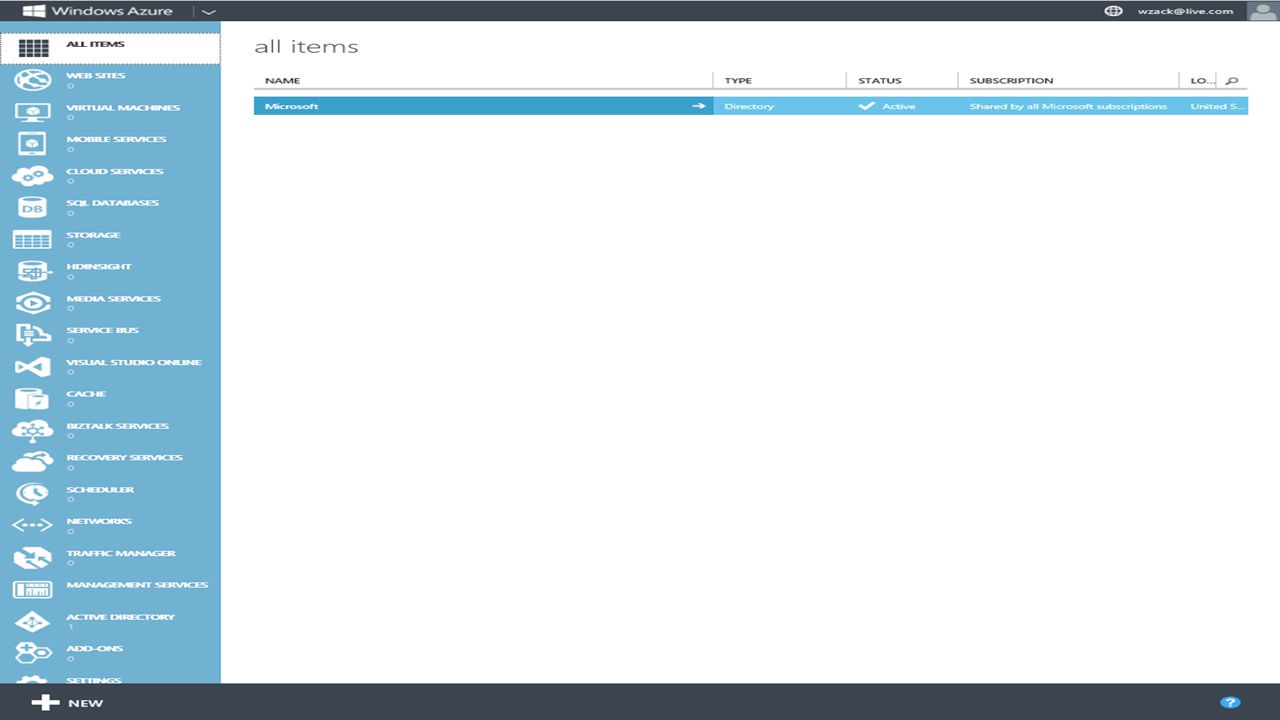Click the Windows Azure logo
1280x720 pixels.
tap(97, 11)
